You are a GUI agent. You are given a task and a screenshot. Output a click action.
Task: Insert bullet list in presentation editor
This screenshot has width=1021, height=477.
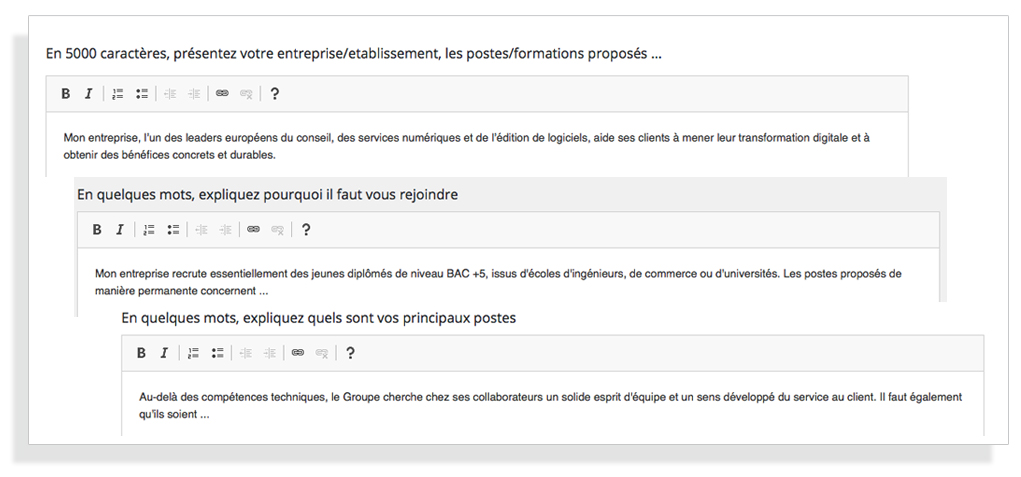pos(142,94)
